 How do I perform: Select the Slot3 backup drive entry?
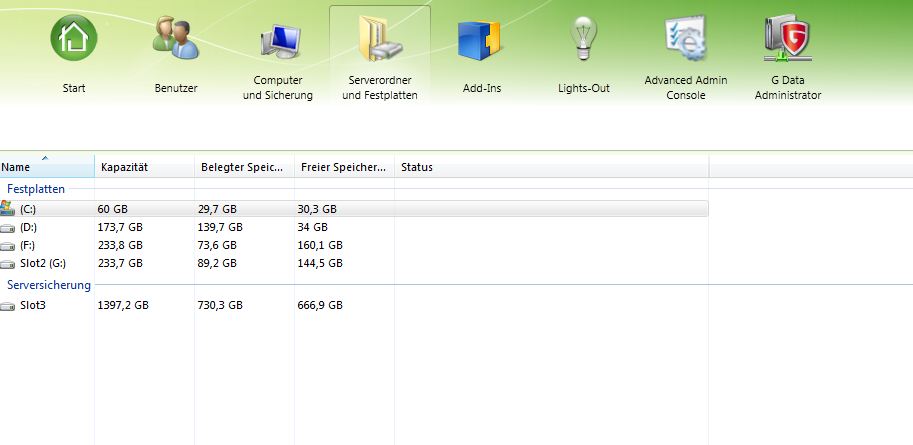click(33, 305)
